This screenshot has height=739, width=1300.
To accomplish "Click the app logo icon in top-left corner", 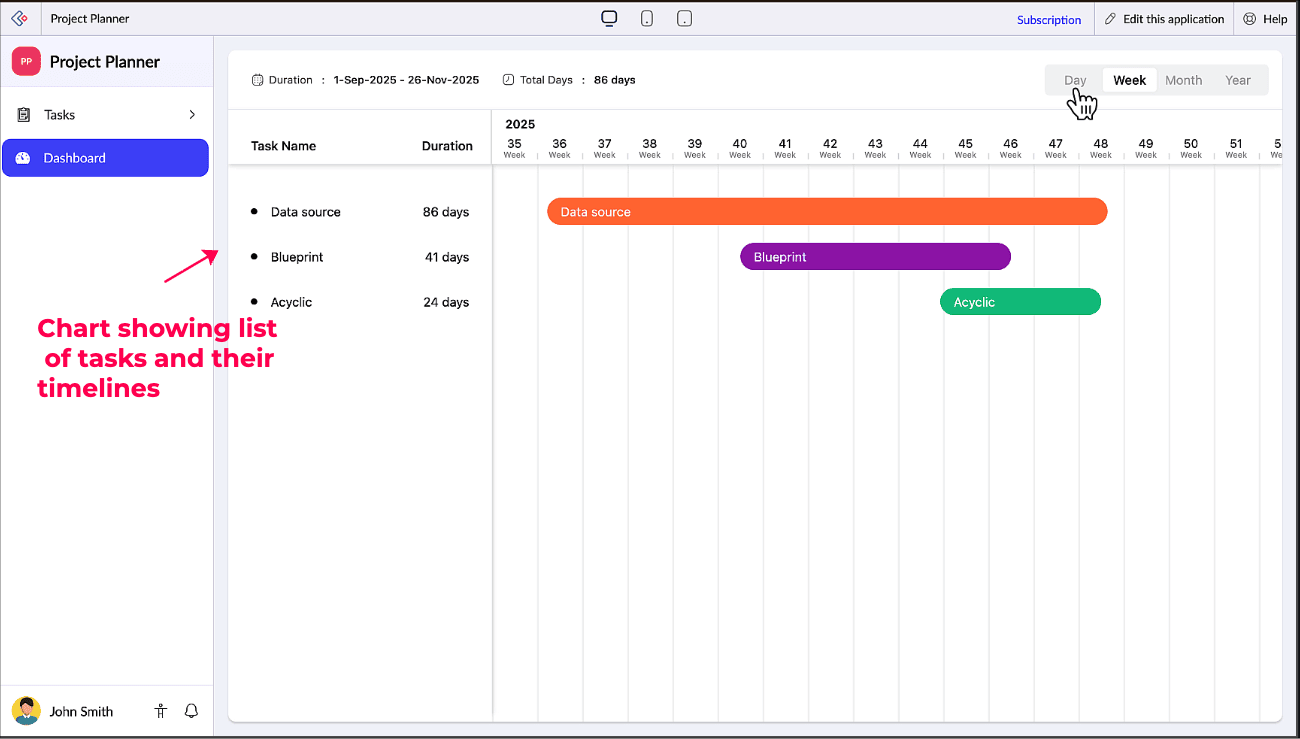I will 19,19.
